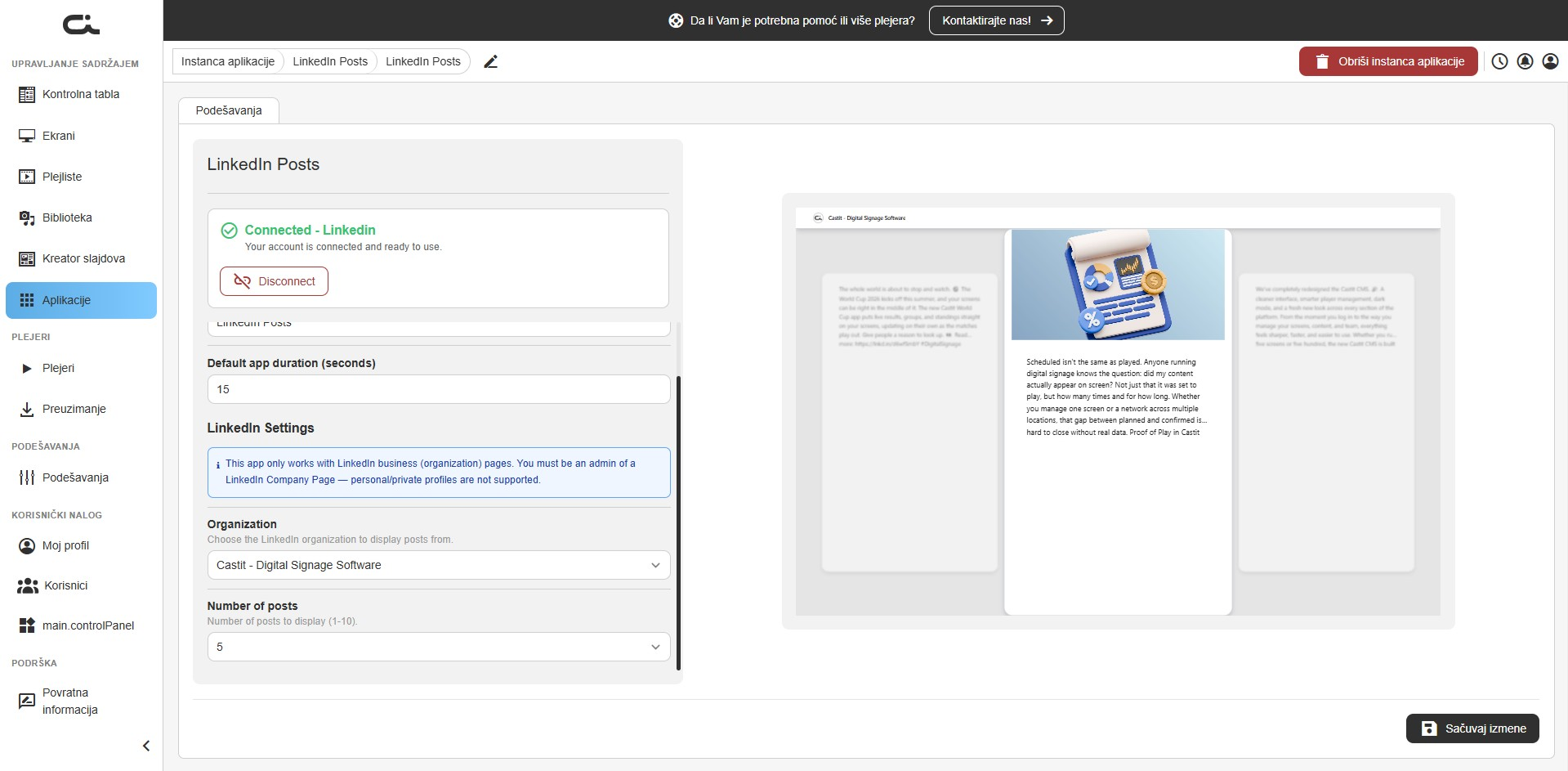Click the partially hidden name input field
Viewport: 1568px width, 771px height.
(x=439, y=328)
